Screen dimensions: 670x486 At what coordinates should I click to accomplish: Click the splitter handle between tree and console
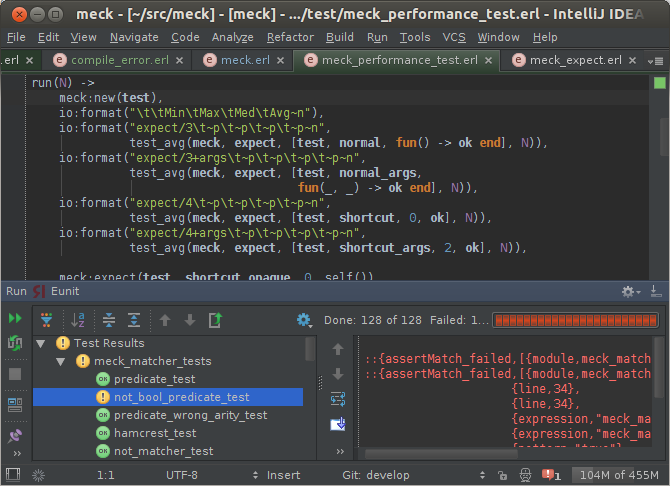[320, 383]
